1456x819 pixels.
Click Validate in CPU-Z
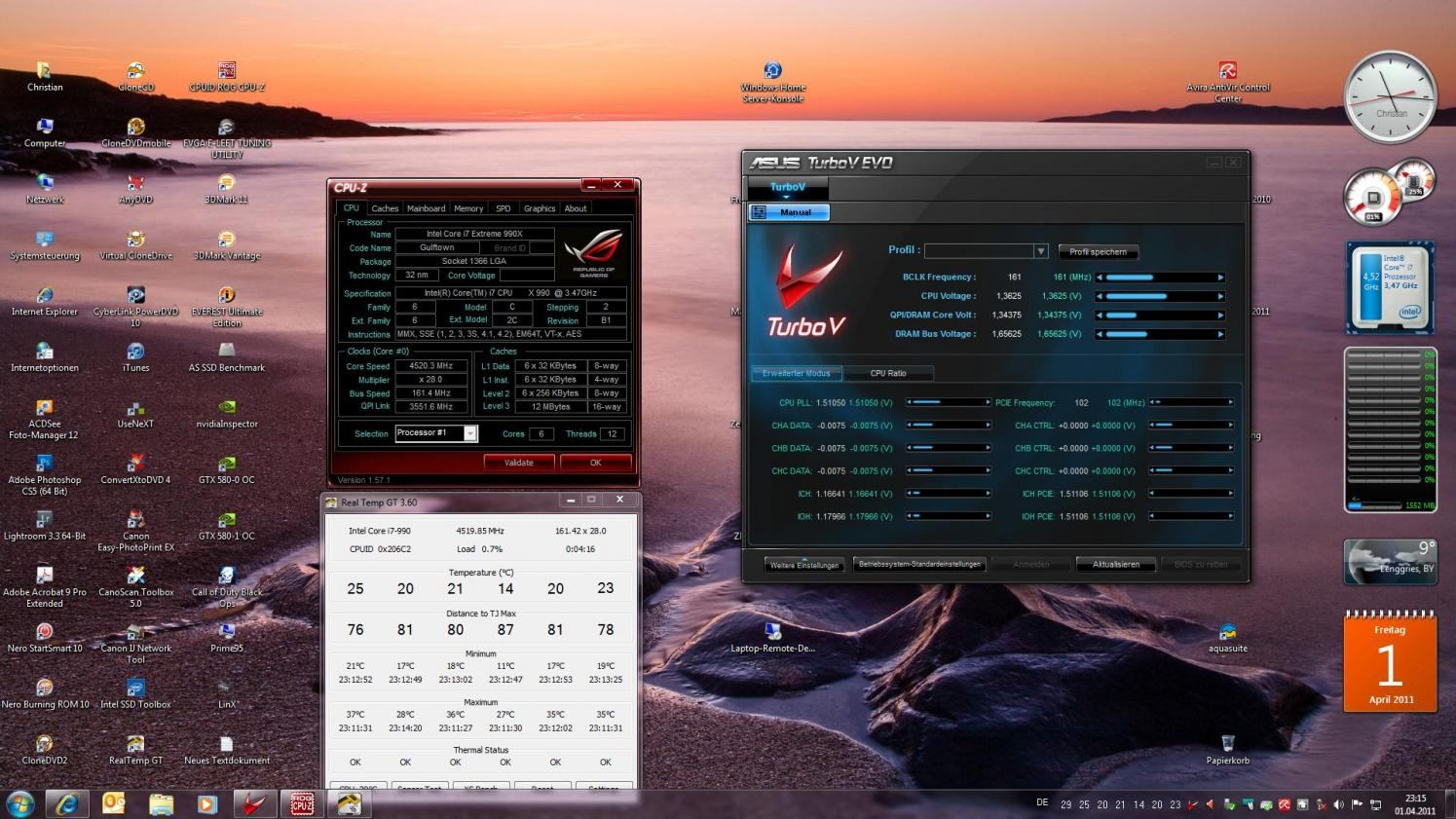tap(519, 463)
